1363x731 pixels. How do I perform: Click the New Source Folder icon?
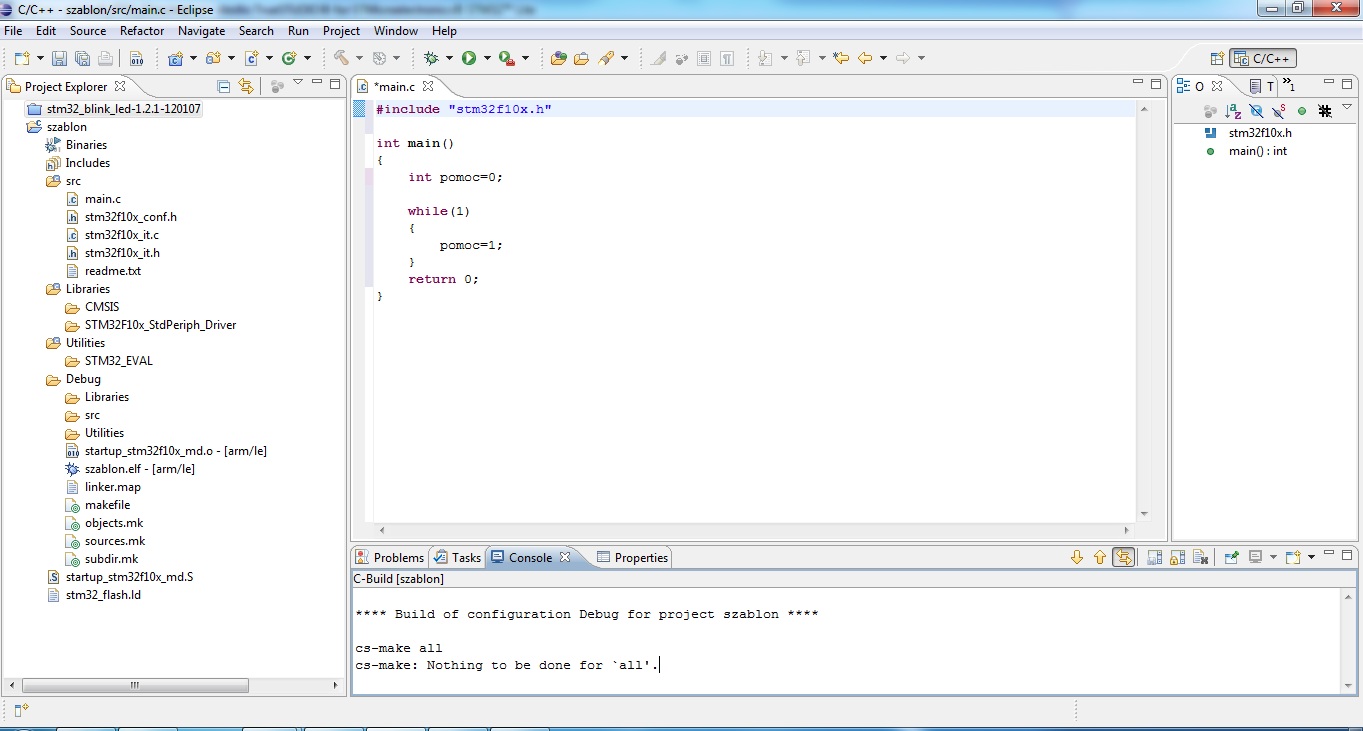[x=213, y=58]
